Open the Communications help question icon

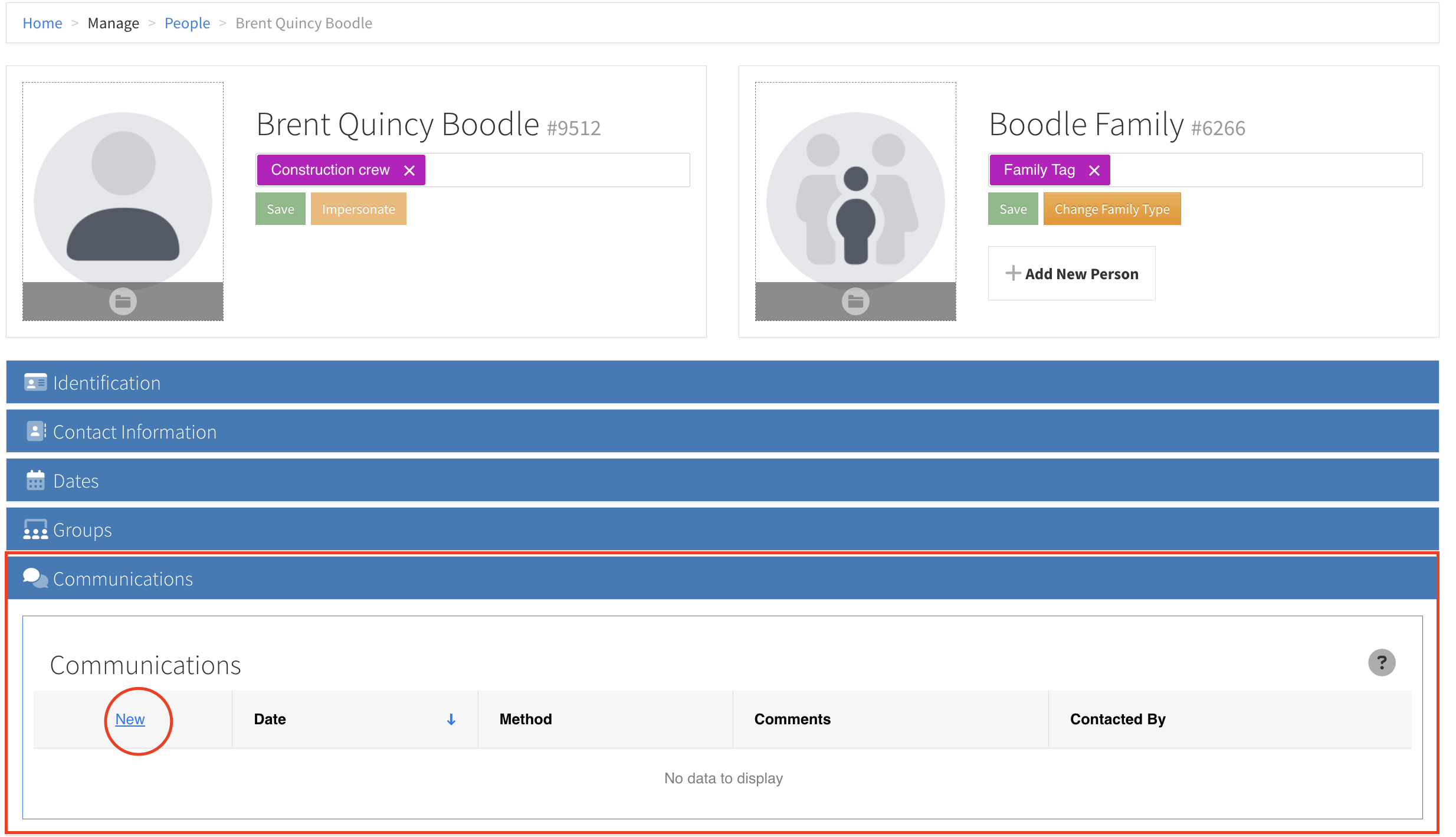pos(1381,662)
